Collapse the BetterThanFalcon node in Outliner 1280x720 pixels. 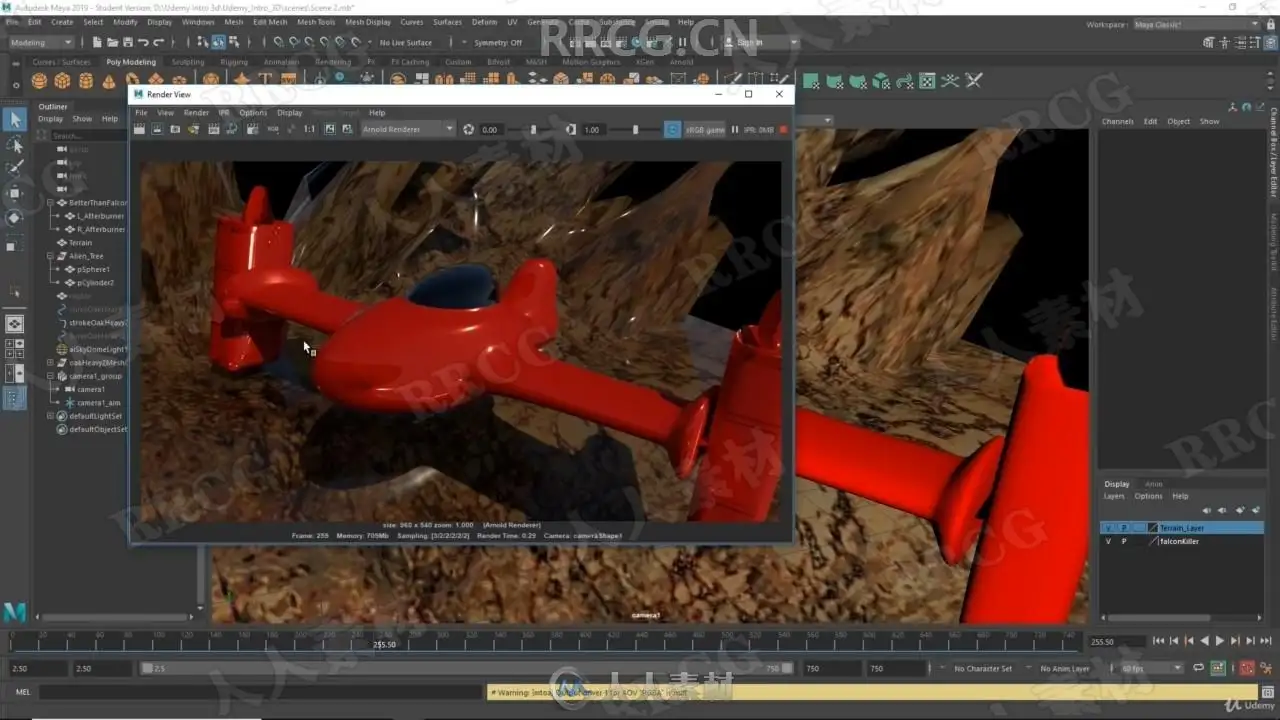tap(51, 203)
